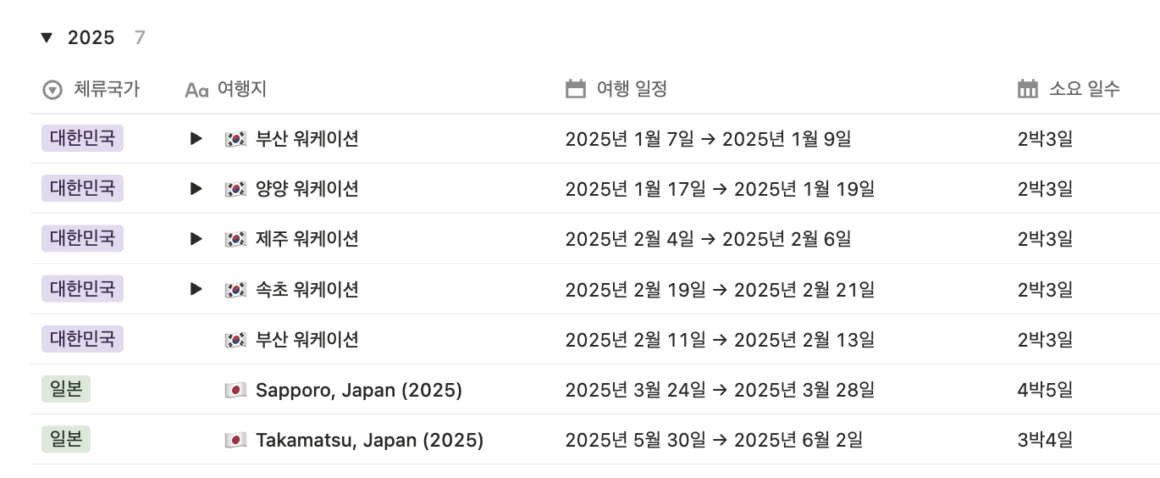The image size is (1160, 478).
Task: Collapse the 2025 group toggle triangle
Action: (x=47, y=38)
